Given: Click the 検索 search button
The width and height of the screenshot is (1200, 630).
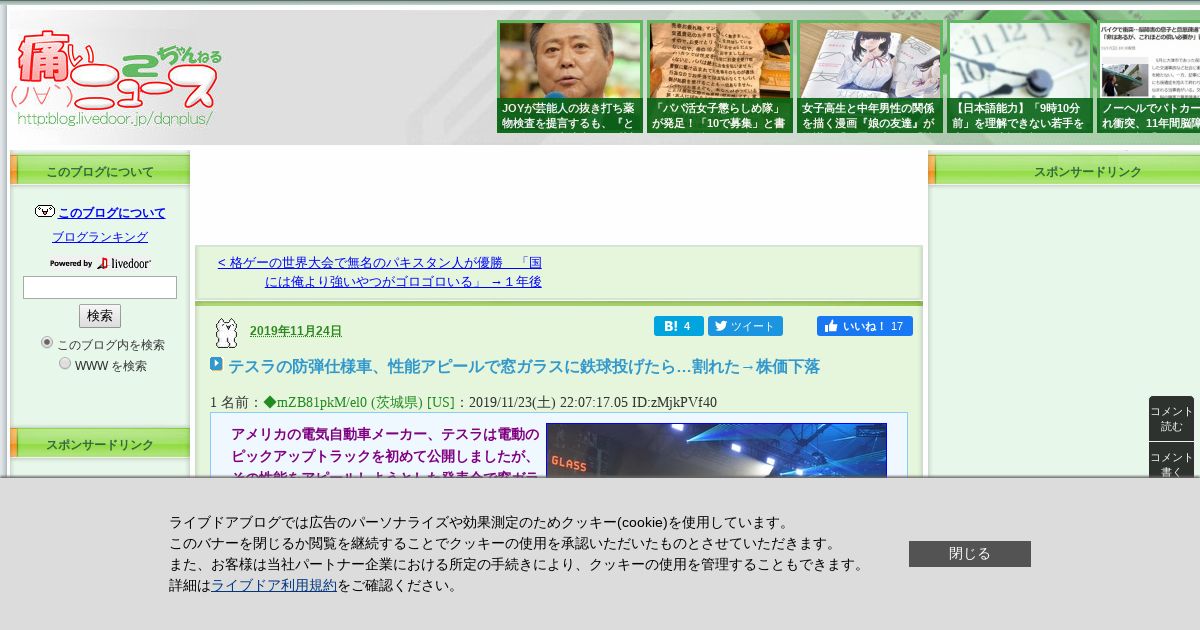Looking at the screenshot, I should pos(100,316).
